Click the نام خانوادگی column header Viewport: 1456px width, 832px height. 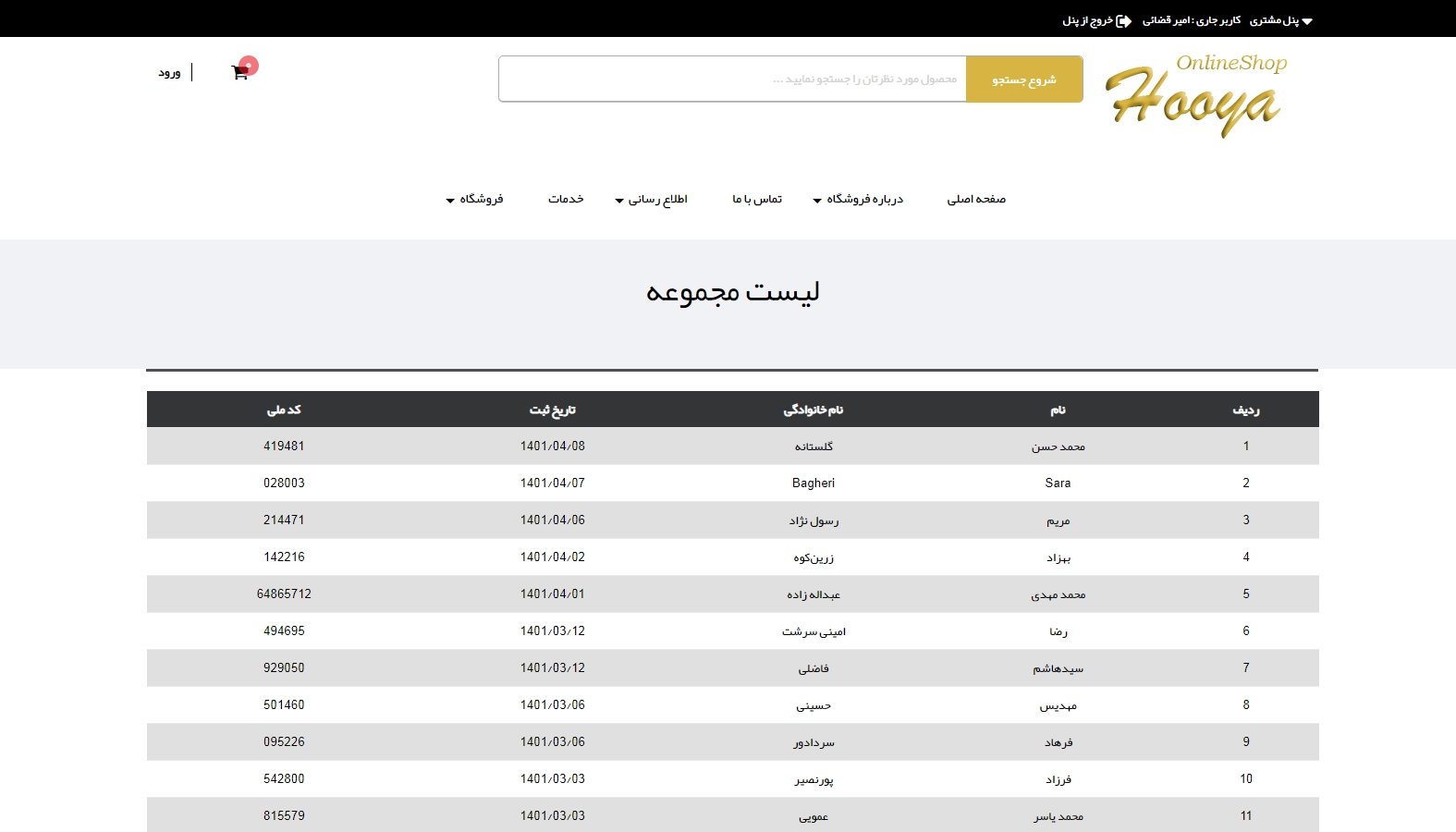[814, 410]
